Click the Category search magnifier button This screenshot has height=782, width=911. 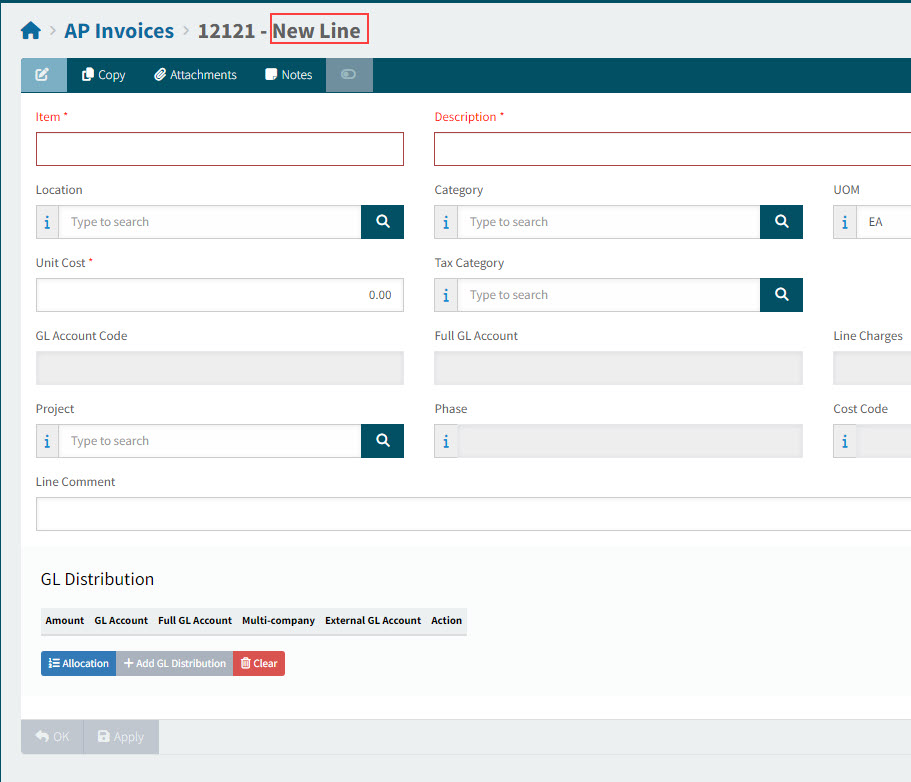coord(781,222)
